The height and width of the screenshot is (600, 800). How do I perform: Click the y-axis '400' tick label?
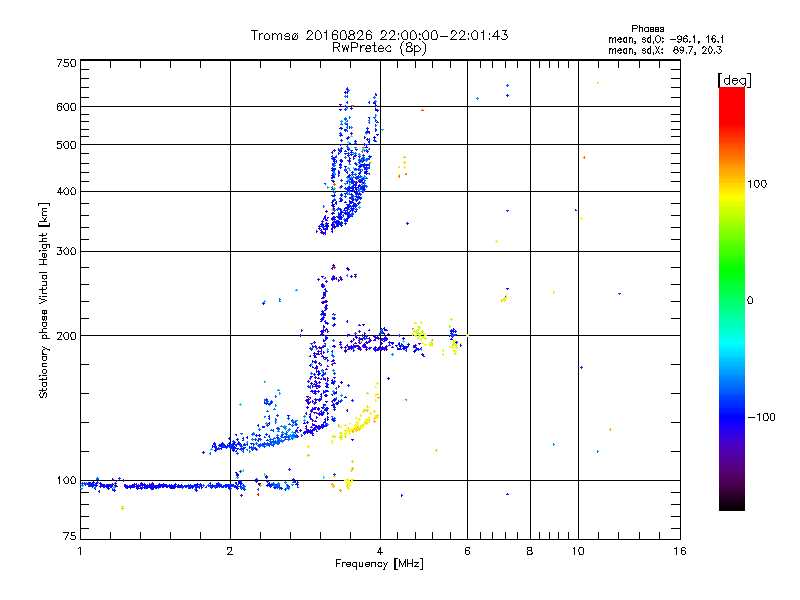[66, 192]
